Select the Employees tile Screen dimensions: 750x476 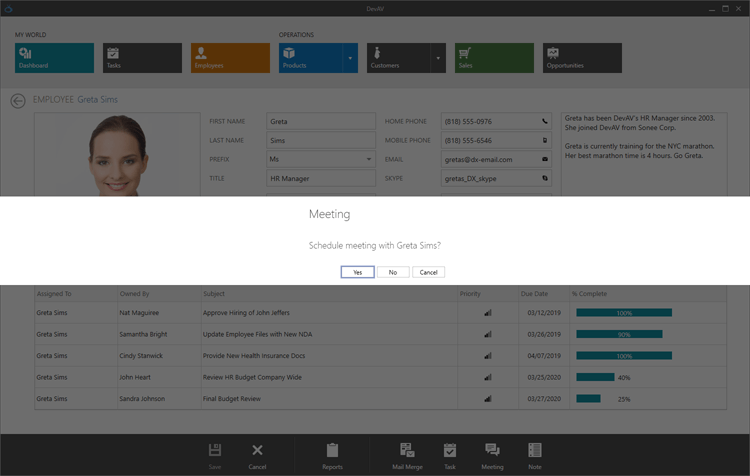(230, 58)
